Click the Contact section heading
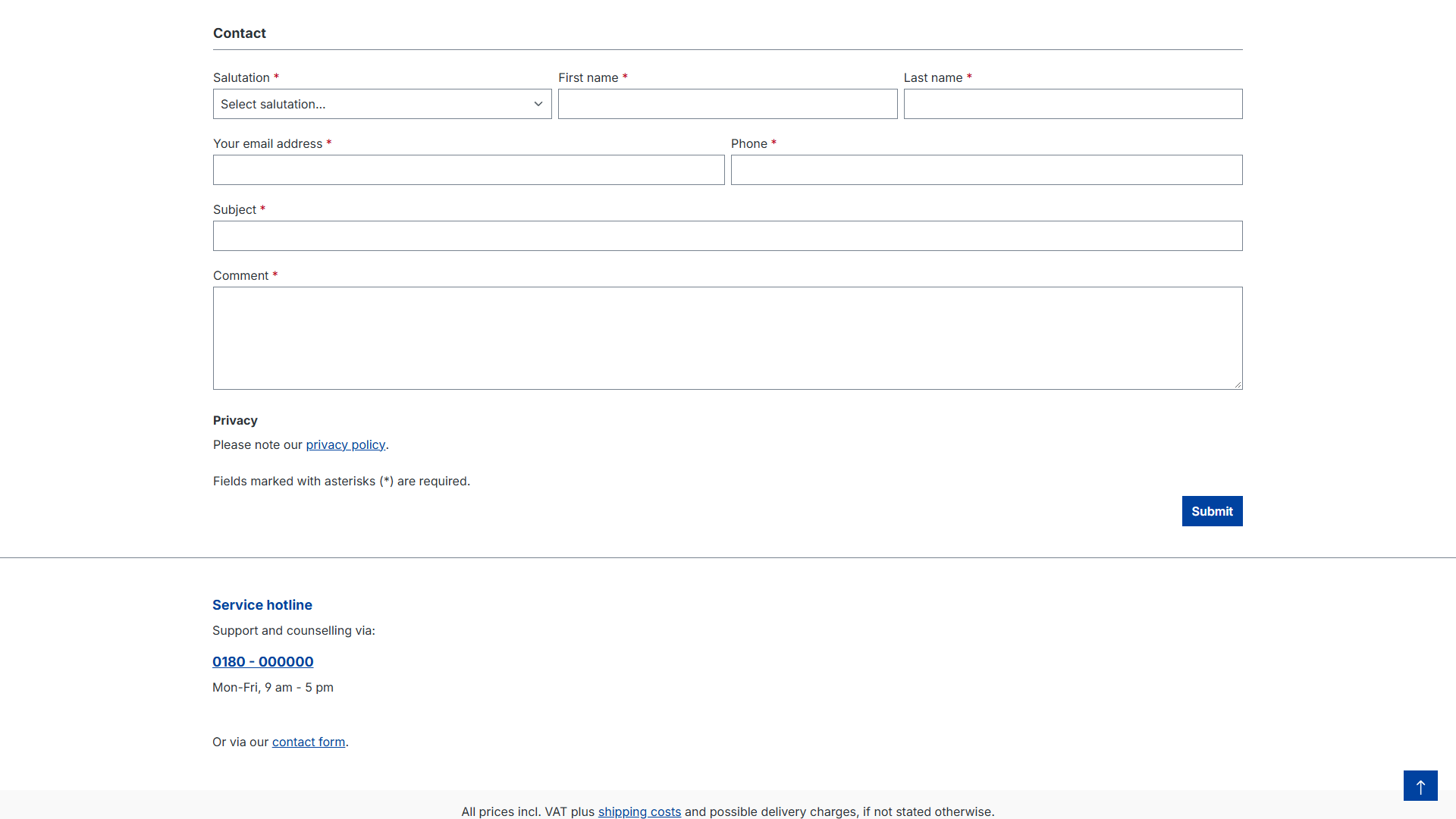1456x819 pixels. [240, 33]
